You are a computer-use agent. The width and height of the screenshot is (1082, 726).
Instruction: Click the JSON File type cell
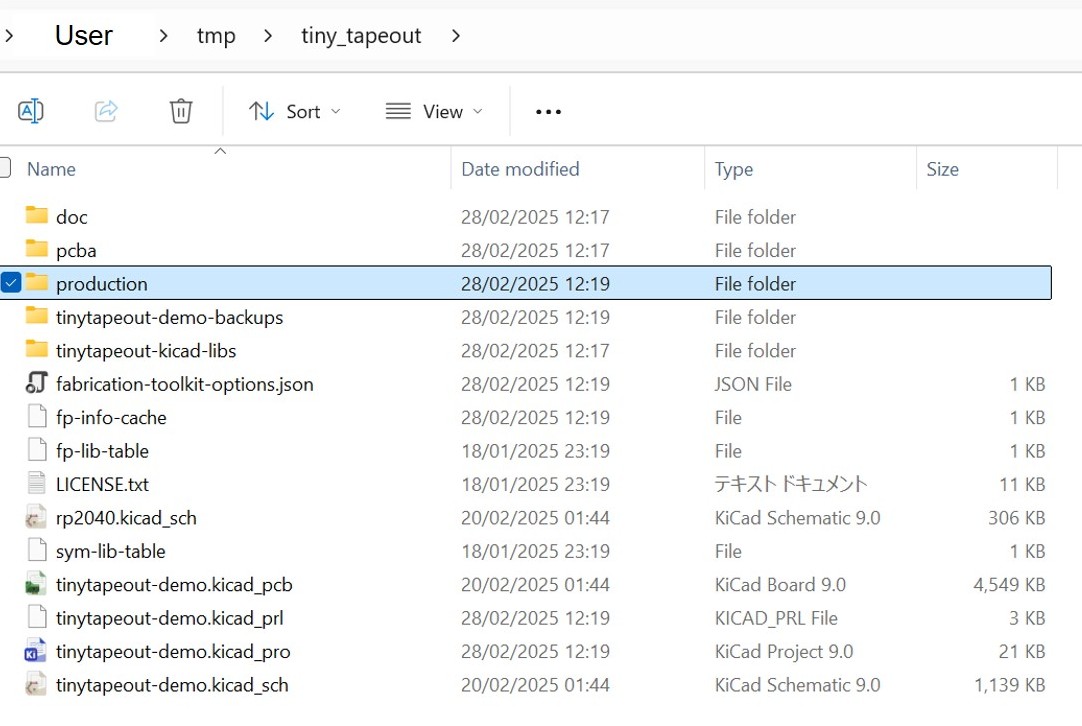pyautogui.click(x=753, y=384)
